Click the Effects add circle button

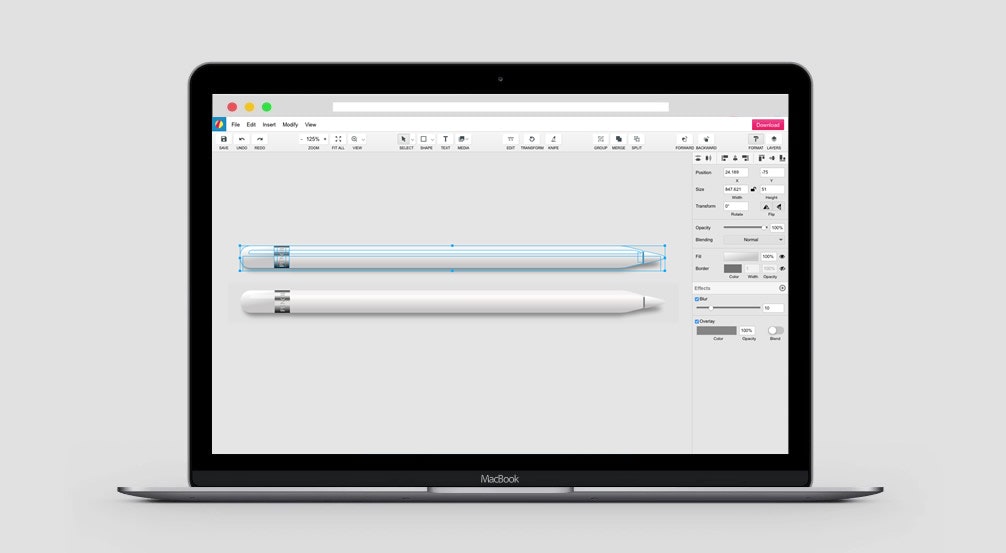[782, 288]
